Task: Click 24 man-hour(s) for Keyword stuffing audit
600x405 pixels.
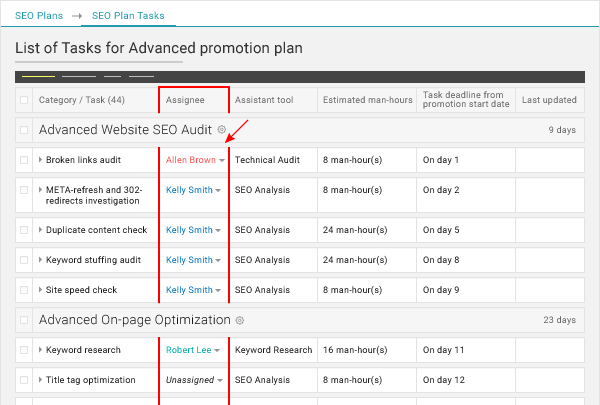Action: tap(355, 260)
